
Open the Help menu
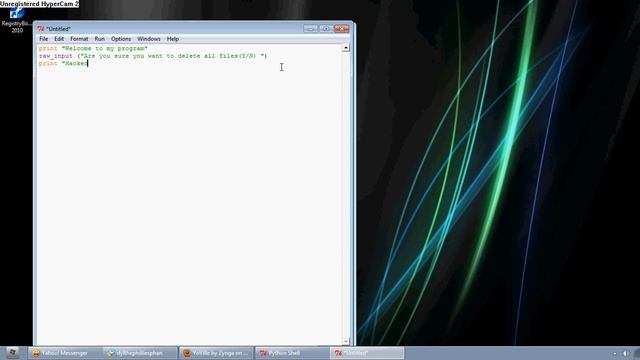click(x=173, y=39)
